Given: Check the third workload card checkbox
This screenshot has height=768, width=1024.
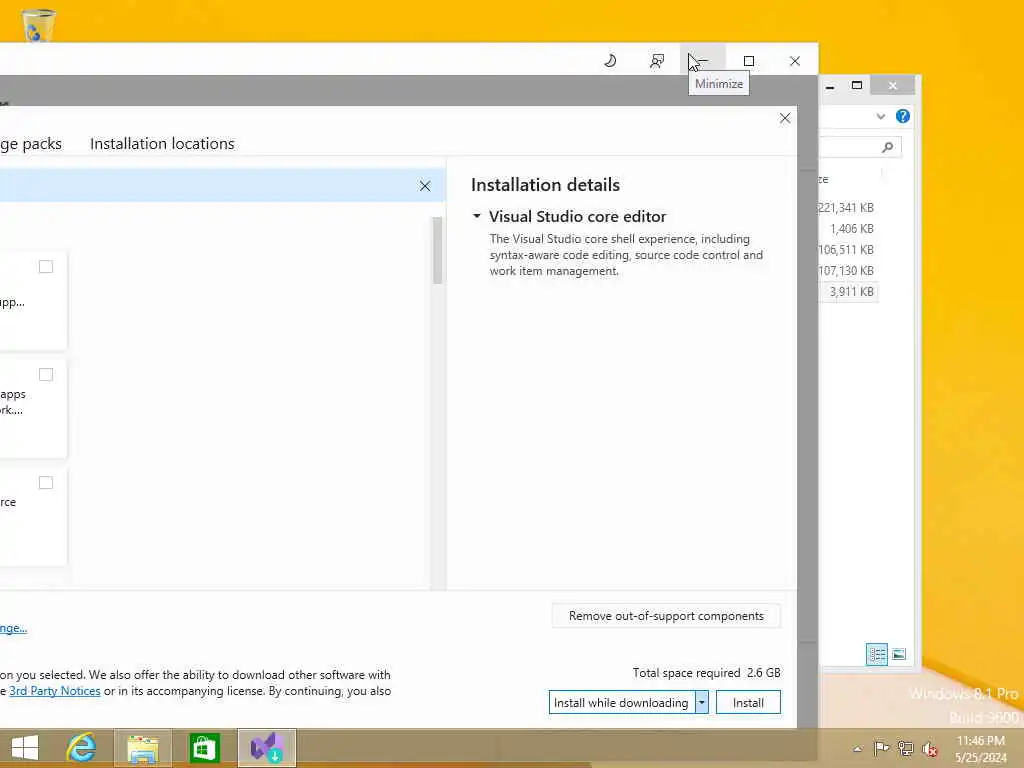Looking at the screenshot, I should point(46,483).
